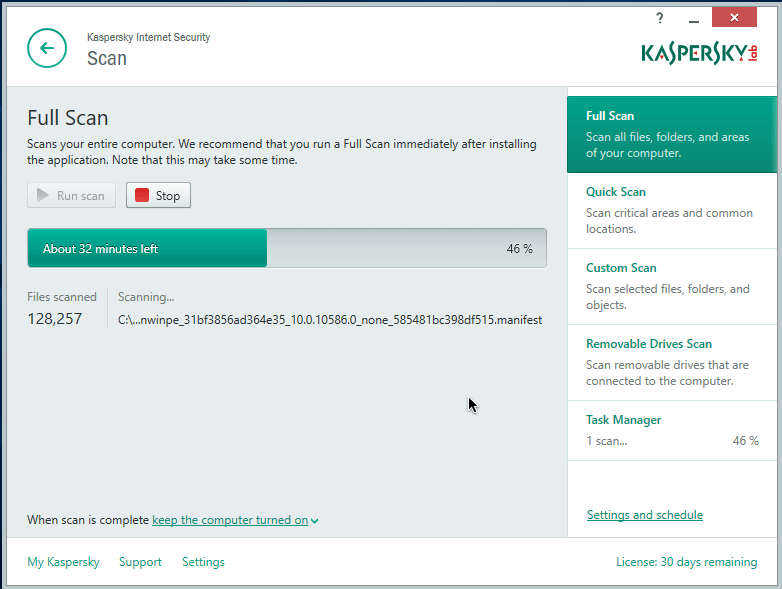This screenshot has height=589, width=782.
Task: Select the Full Scan tab
Action: [x=672, y=135]
